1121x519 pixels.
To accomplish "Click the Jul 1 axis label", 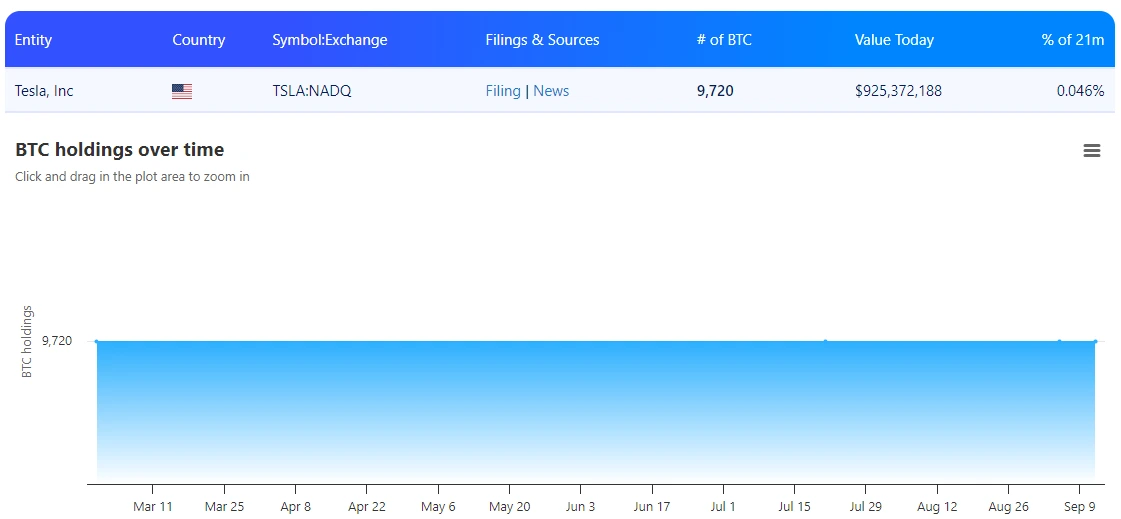I will [x=723, y=507].
